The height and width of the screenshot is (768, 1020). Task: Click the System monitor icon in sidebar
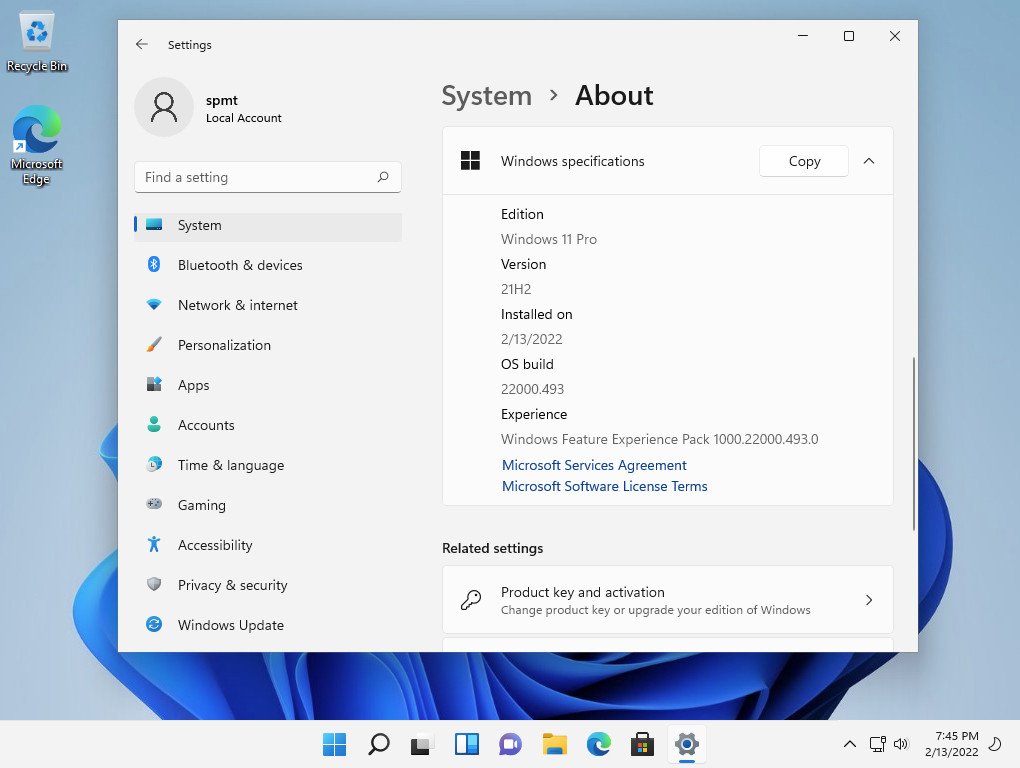(154, 224)
